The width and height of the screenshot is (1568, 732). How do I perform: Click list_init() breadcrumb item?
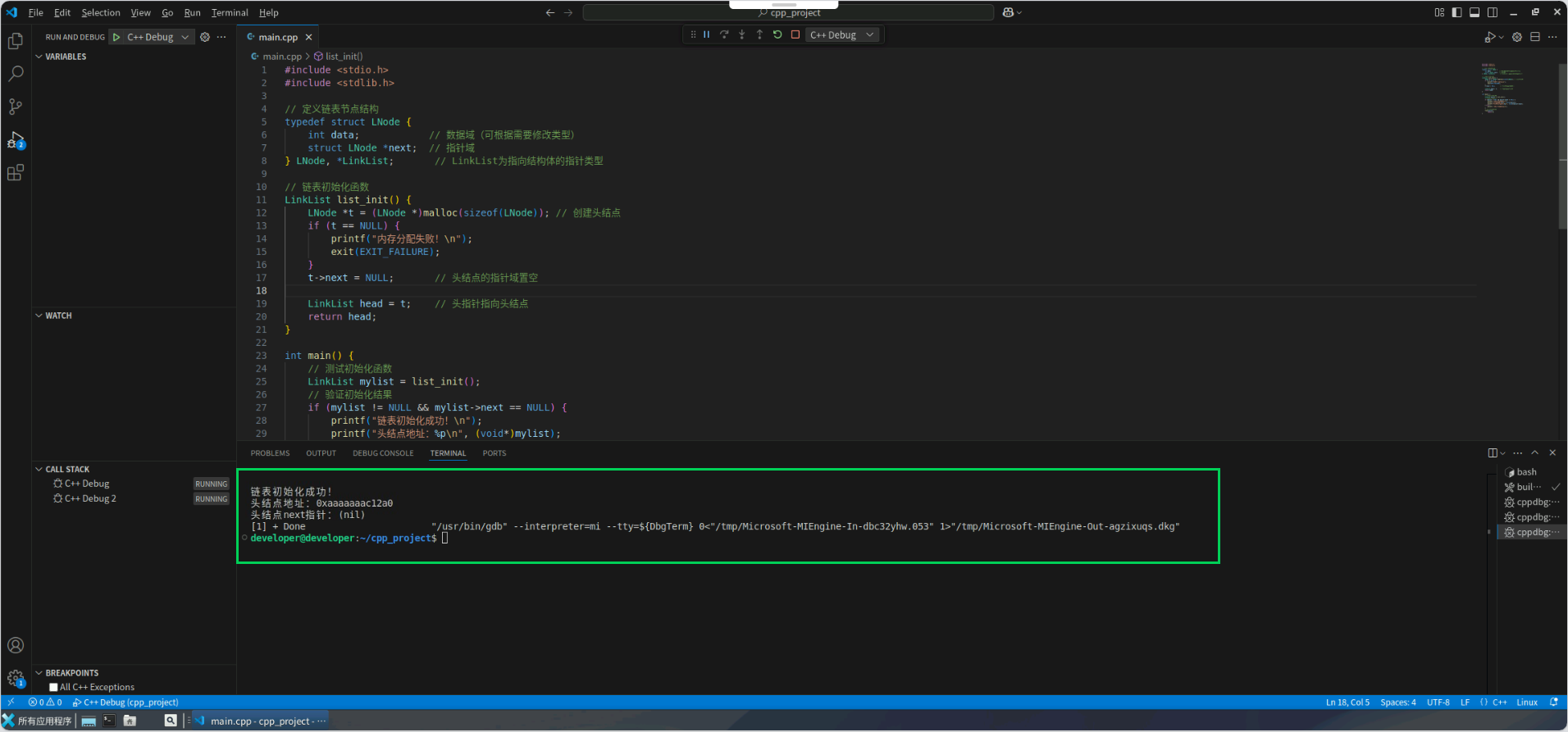click(x=339, y=57)
